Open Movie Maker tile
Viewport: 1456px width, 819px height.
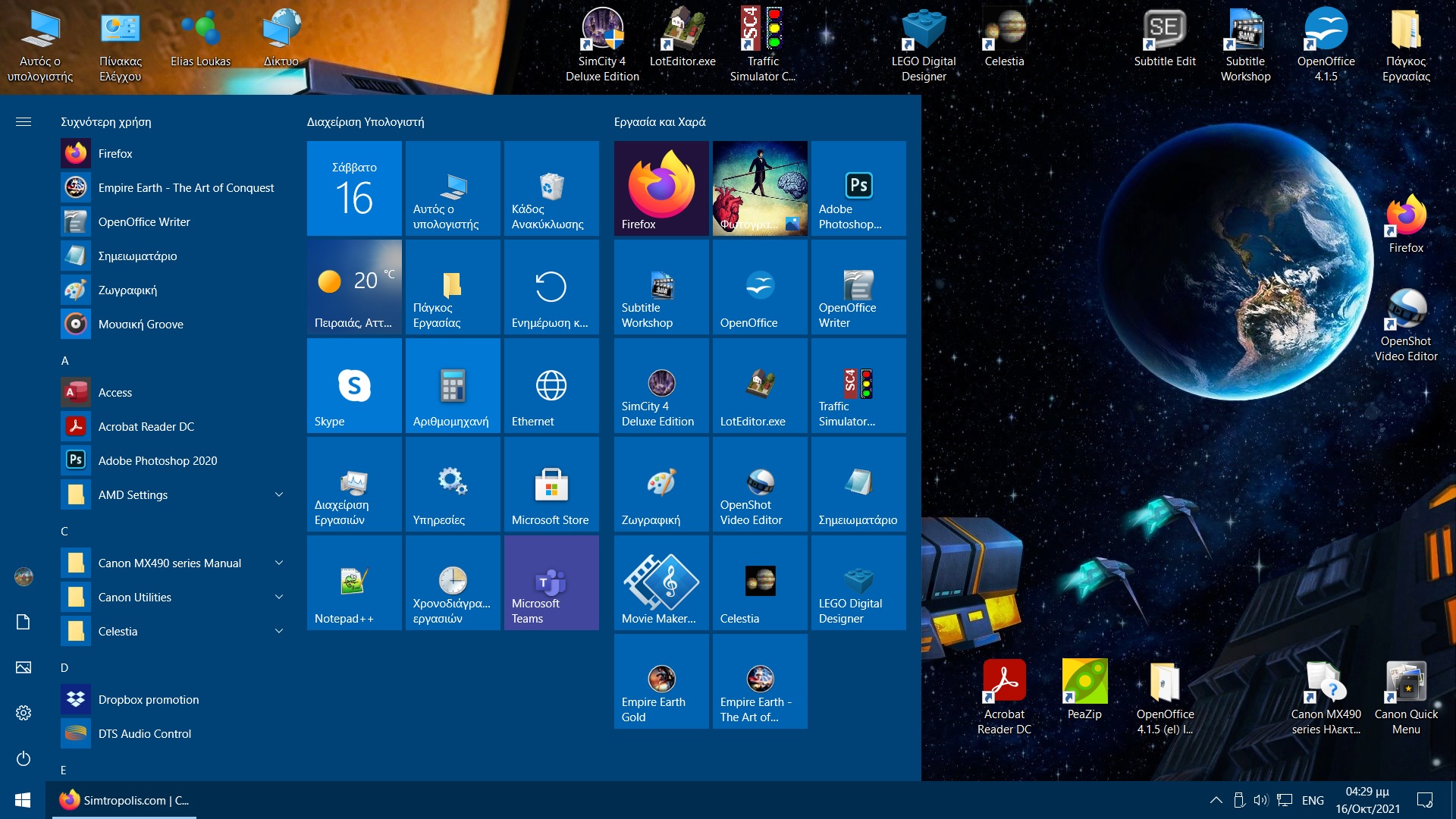click(661, 582)
